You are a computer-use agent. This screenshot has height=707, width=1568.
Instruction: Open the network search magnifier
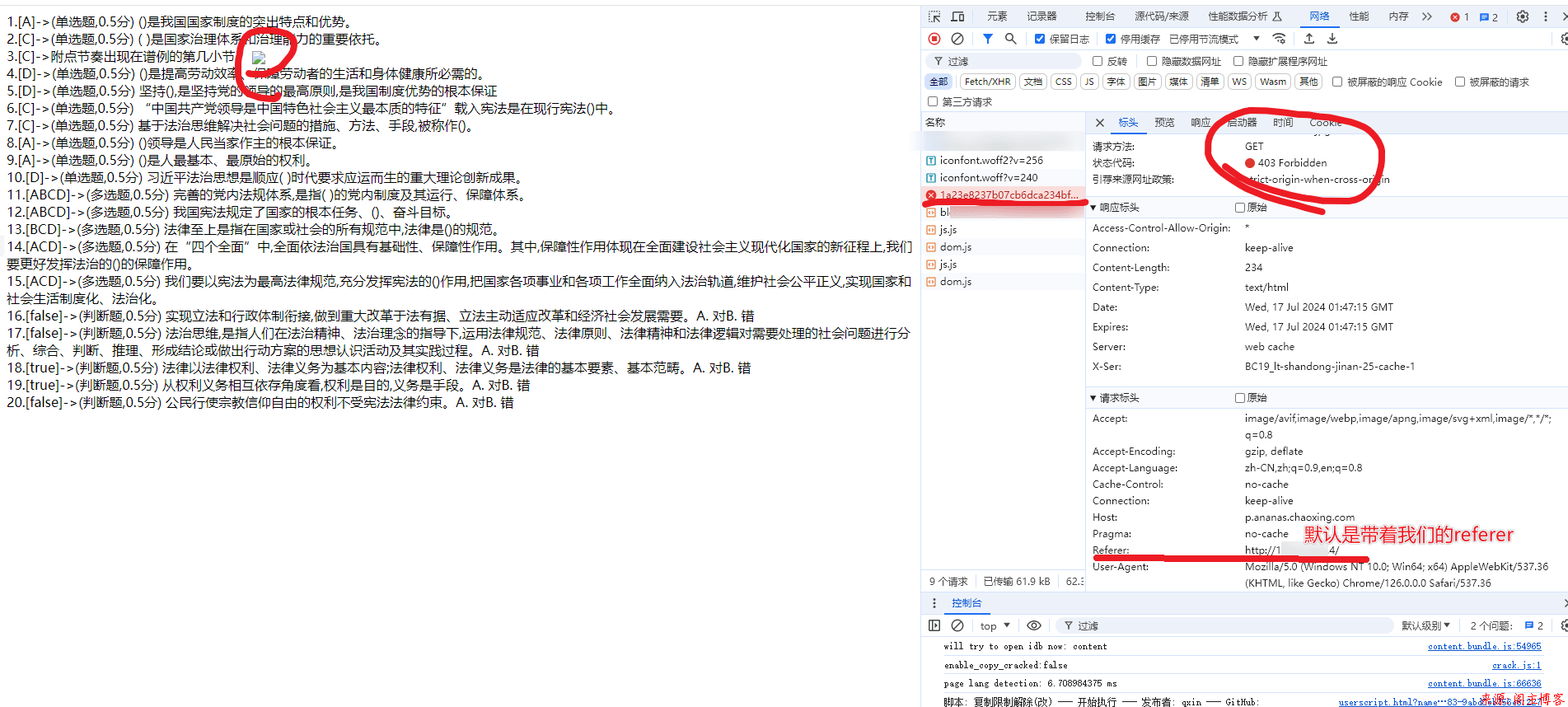1010,39
